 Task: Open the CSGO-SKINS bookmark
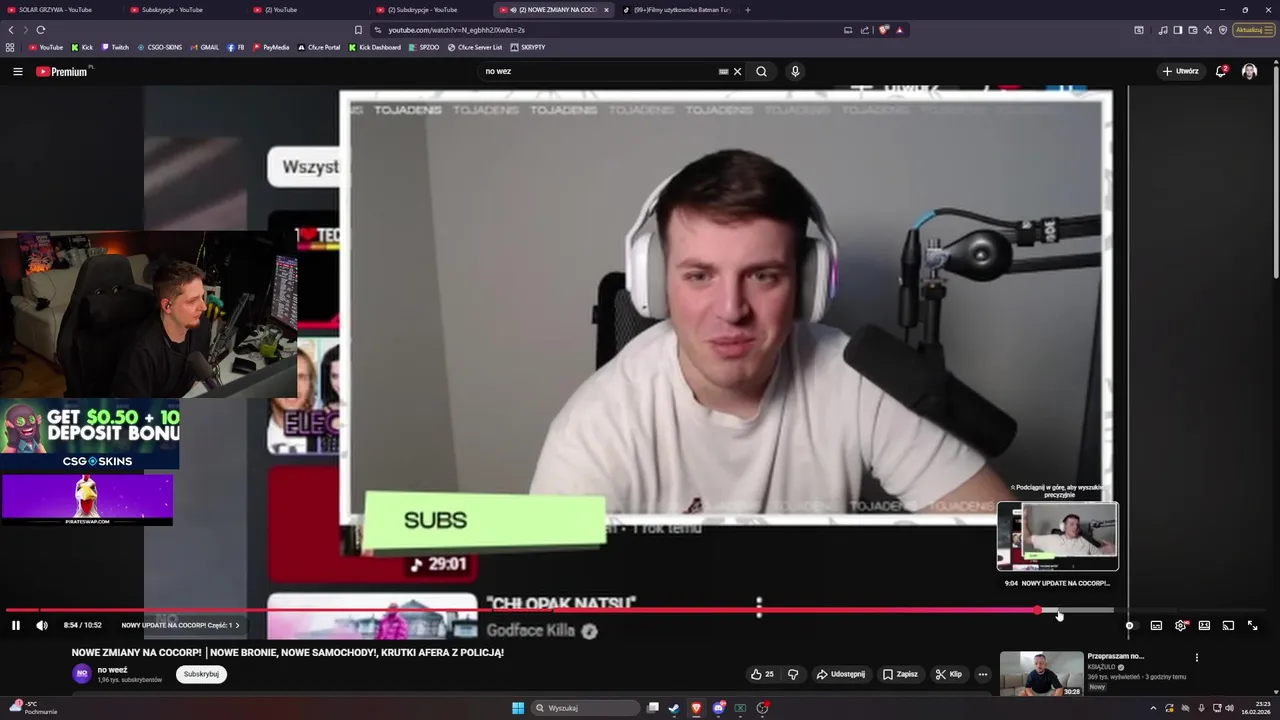(x=160, y=47)
